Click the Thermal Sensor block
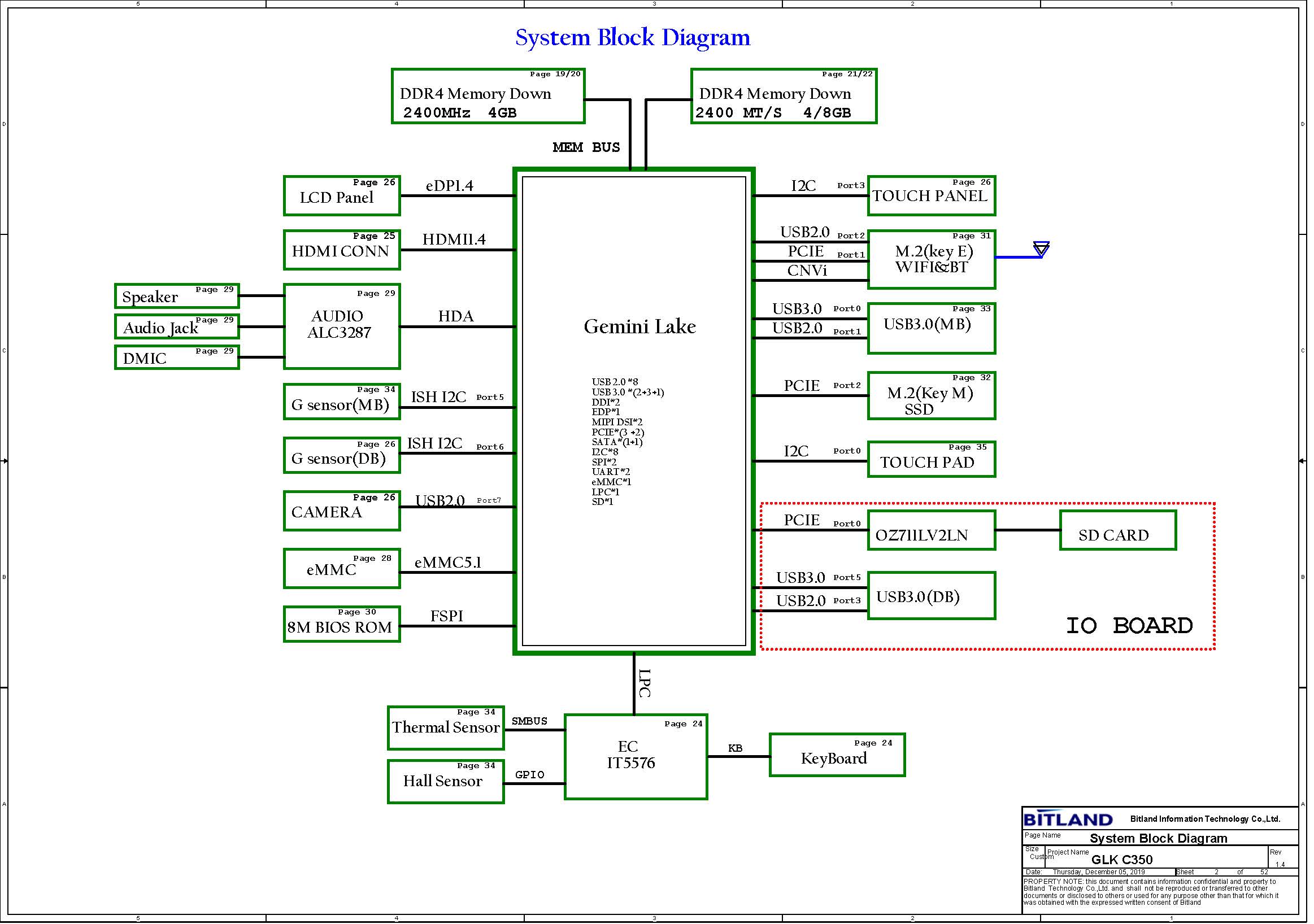The width and height of the screenshot is (1314, 924). point(446,728)
